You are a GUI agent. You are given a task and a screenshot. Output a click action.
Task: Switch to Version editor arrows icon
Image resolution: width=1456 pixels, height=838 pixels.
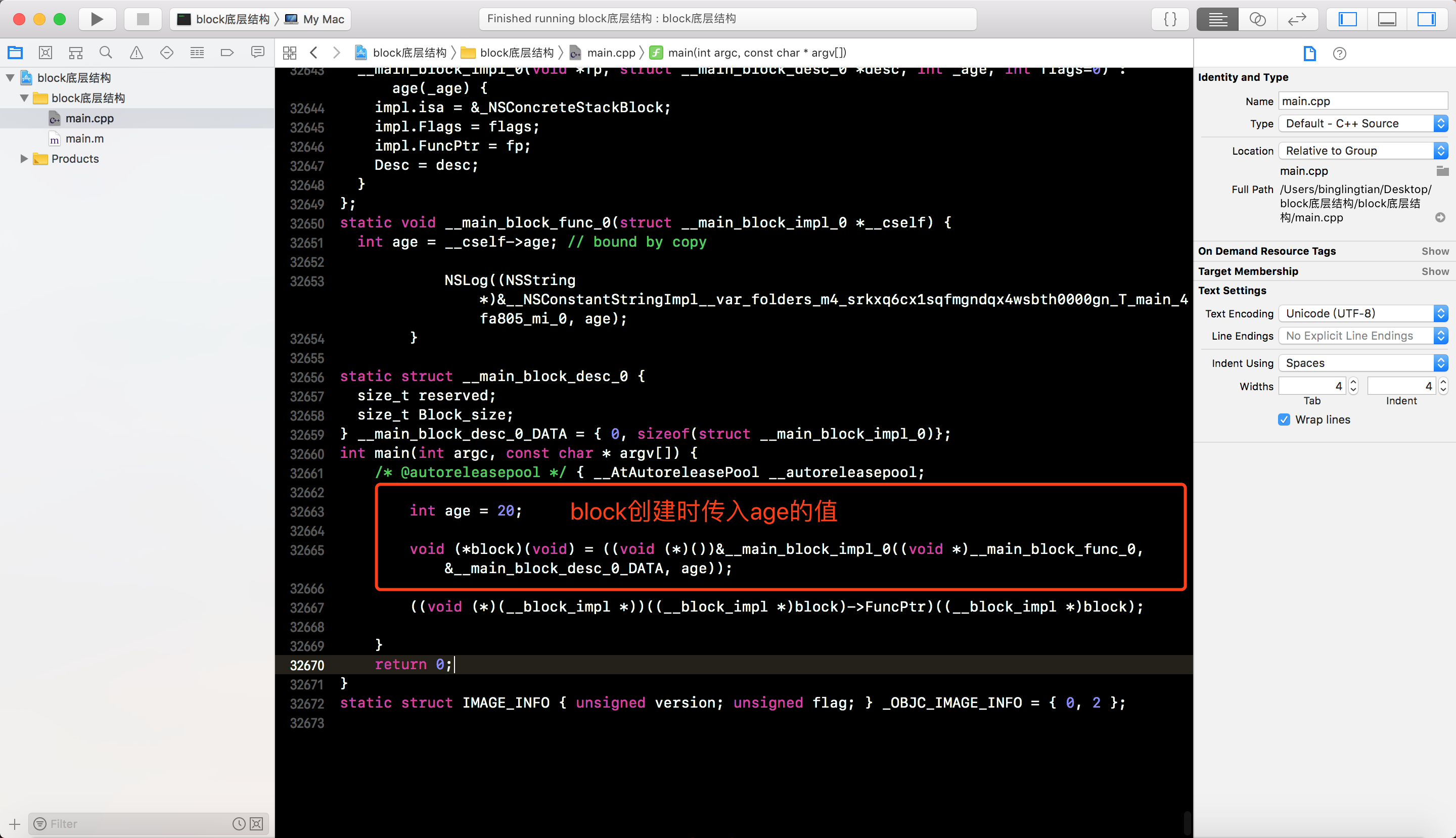pos(1297,19)
